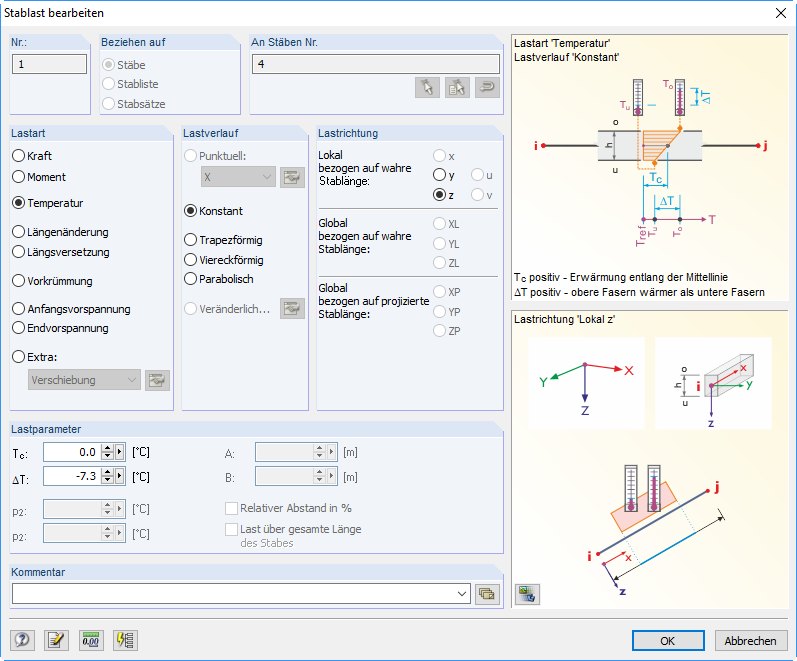Open the edit icon next to Veränderlich option
The image size is (797, 661).
click(x=292, y=309)
